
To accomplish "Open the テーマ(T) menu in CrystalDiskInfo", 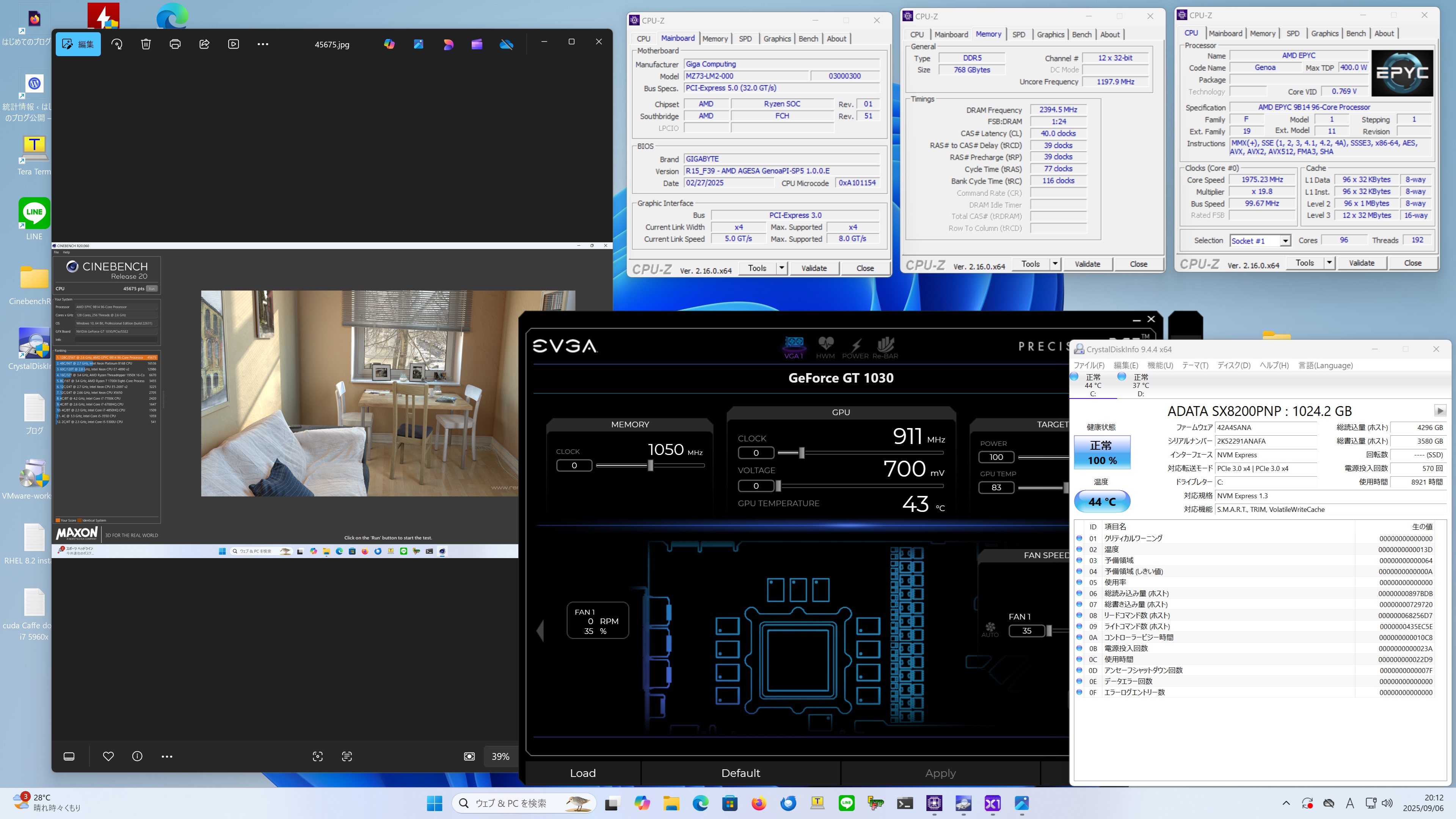I will 1195,365.
